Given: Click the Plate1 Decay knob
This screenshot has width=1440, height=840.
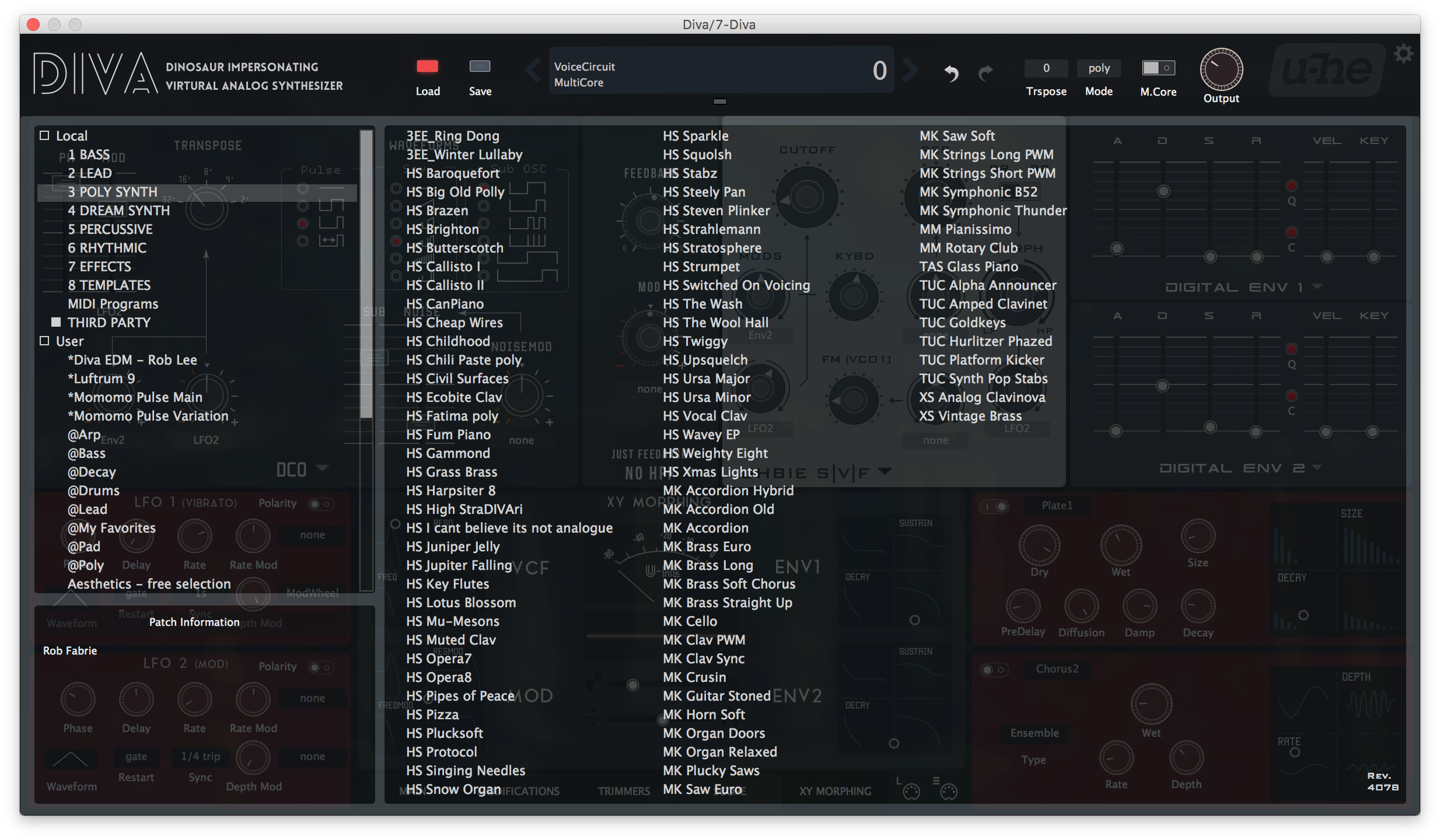Looking at the screenshot, I should pos(1198,606).
